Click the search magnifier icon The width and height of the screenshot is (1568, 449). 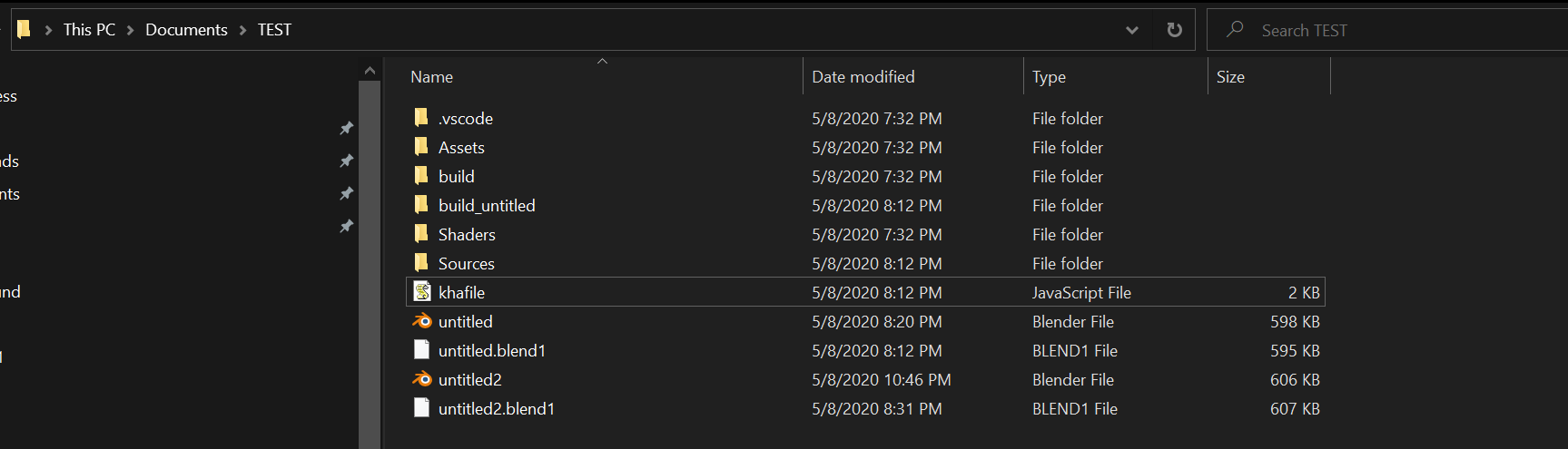pos(1235,29)
